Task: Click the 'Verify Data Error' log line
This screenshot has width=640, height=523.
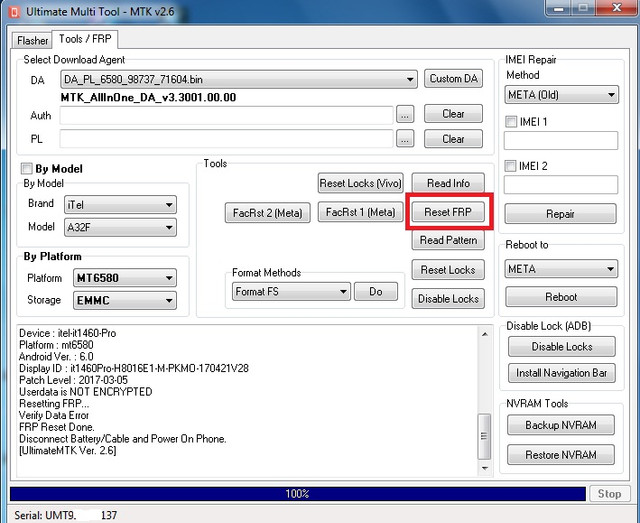Action: 54,415
